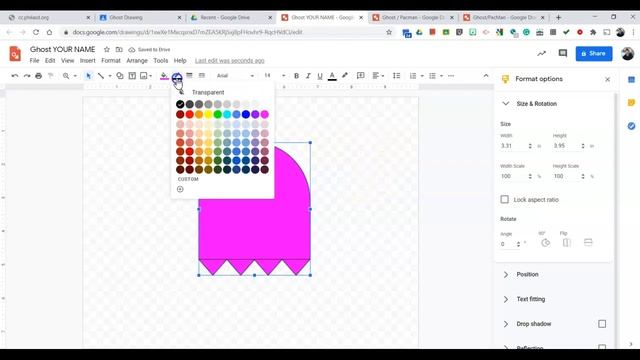
Task: Choose the Select arrow tool
Action: (x=89, y=76)
